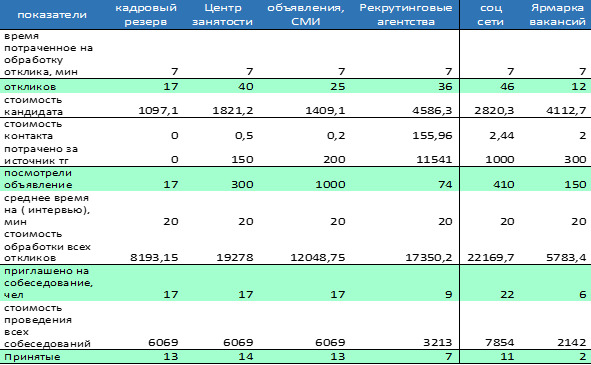The image size is (591, 365).
Task: Click cell with value 7854
Action: (x=500, y=342)
